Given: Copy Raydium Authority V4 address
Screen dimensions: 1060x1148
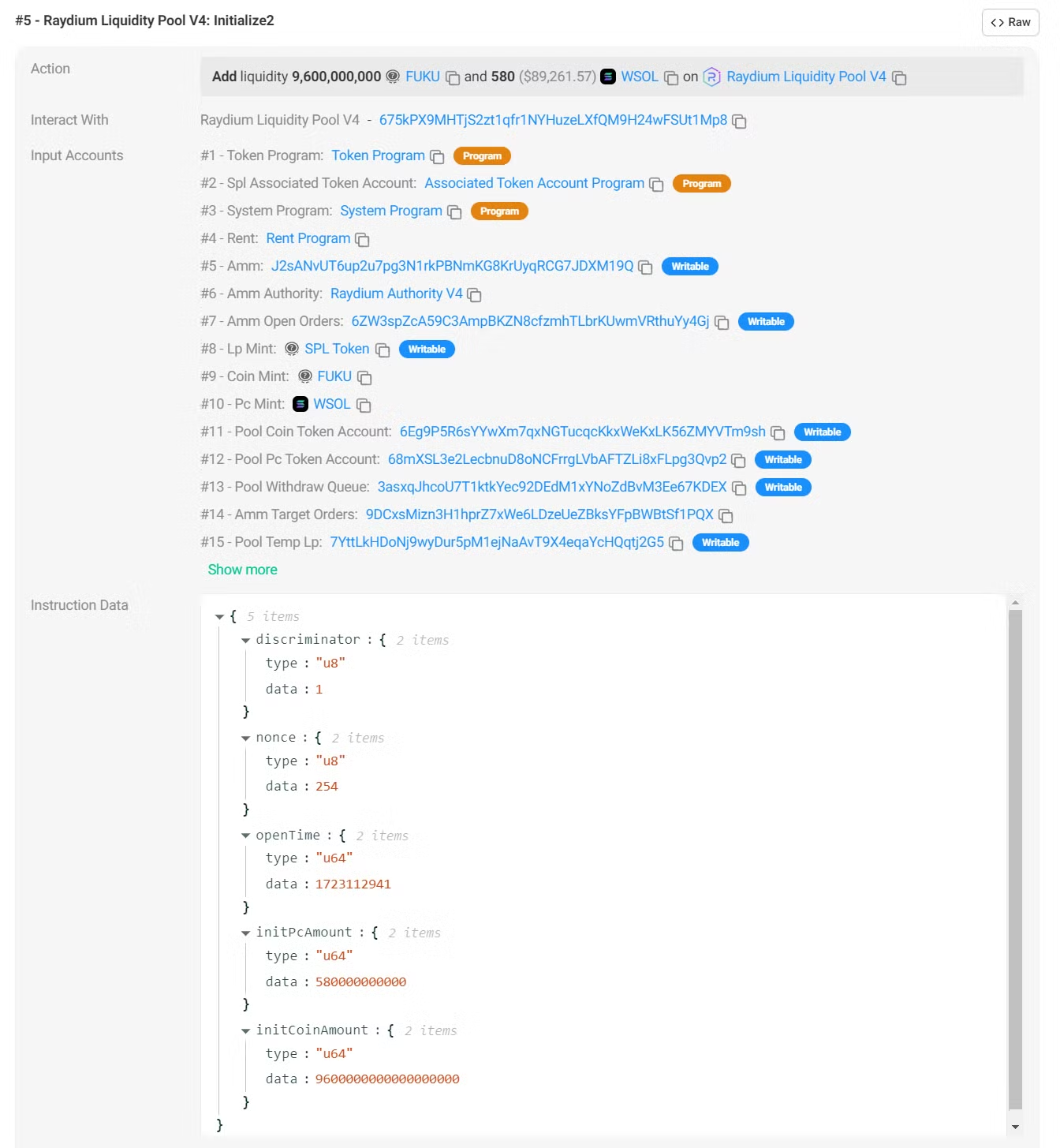Looking at the screenshot, I should pyautogui.click(x=474, y=295).
